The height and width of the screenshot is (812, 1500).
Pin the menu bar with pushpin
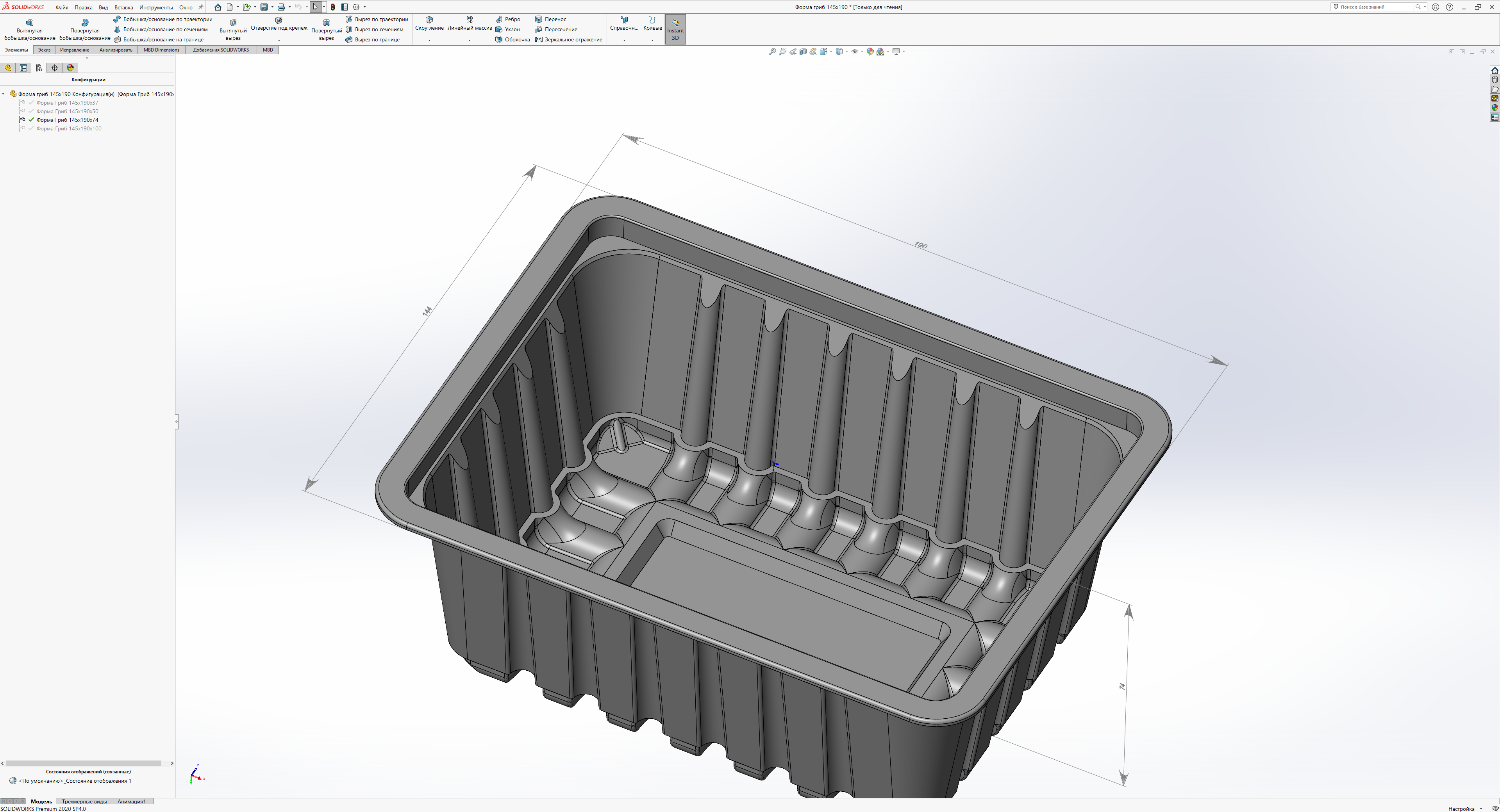click(201, 7)
